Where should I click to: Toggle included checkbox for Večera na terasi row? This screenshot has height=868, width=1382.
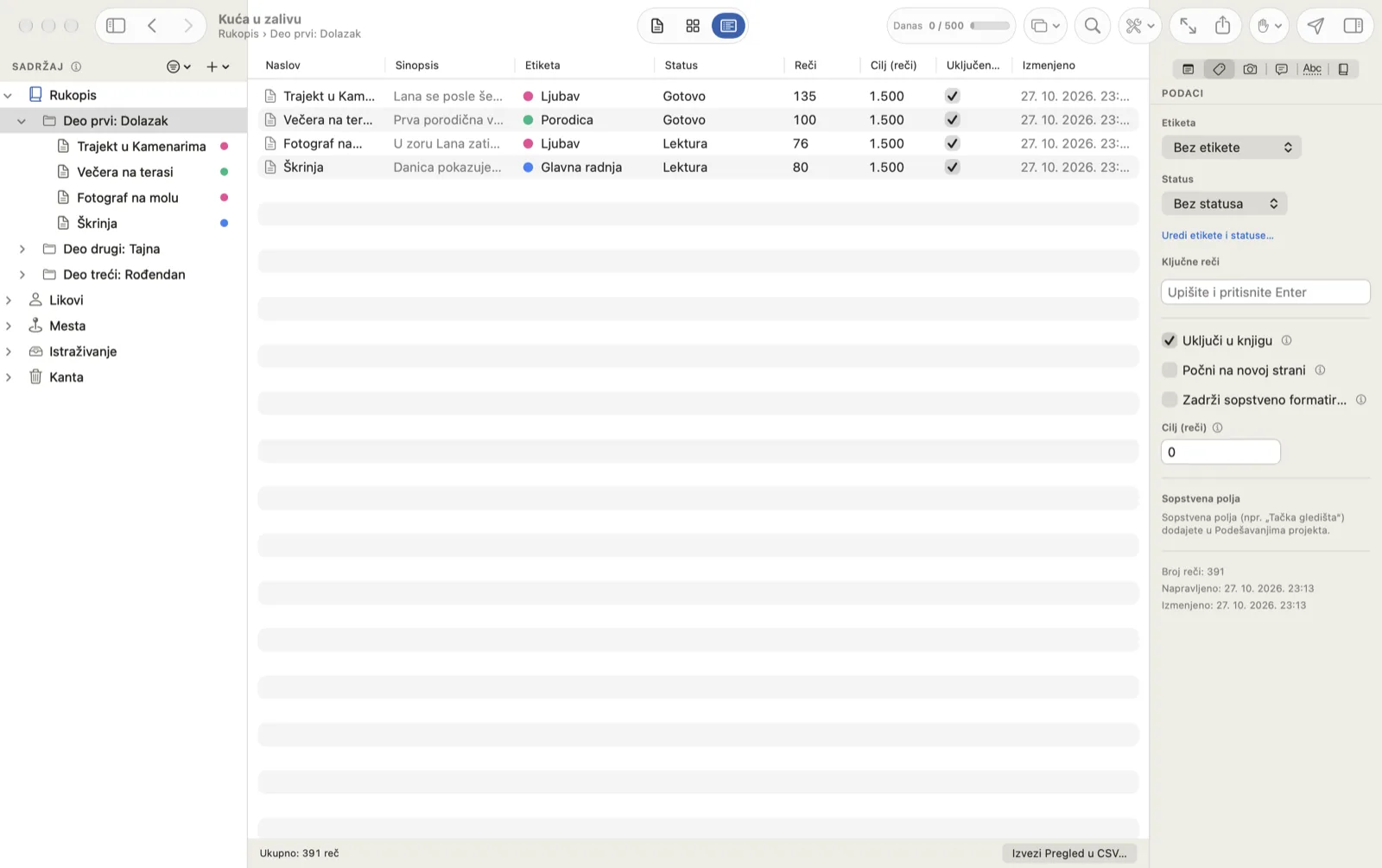click(952, 119)
